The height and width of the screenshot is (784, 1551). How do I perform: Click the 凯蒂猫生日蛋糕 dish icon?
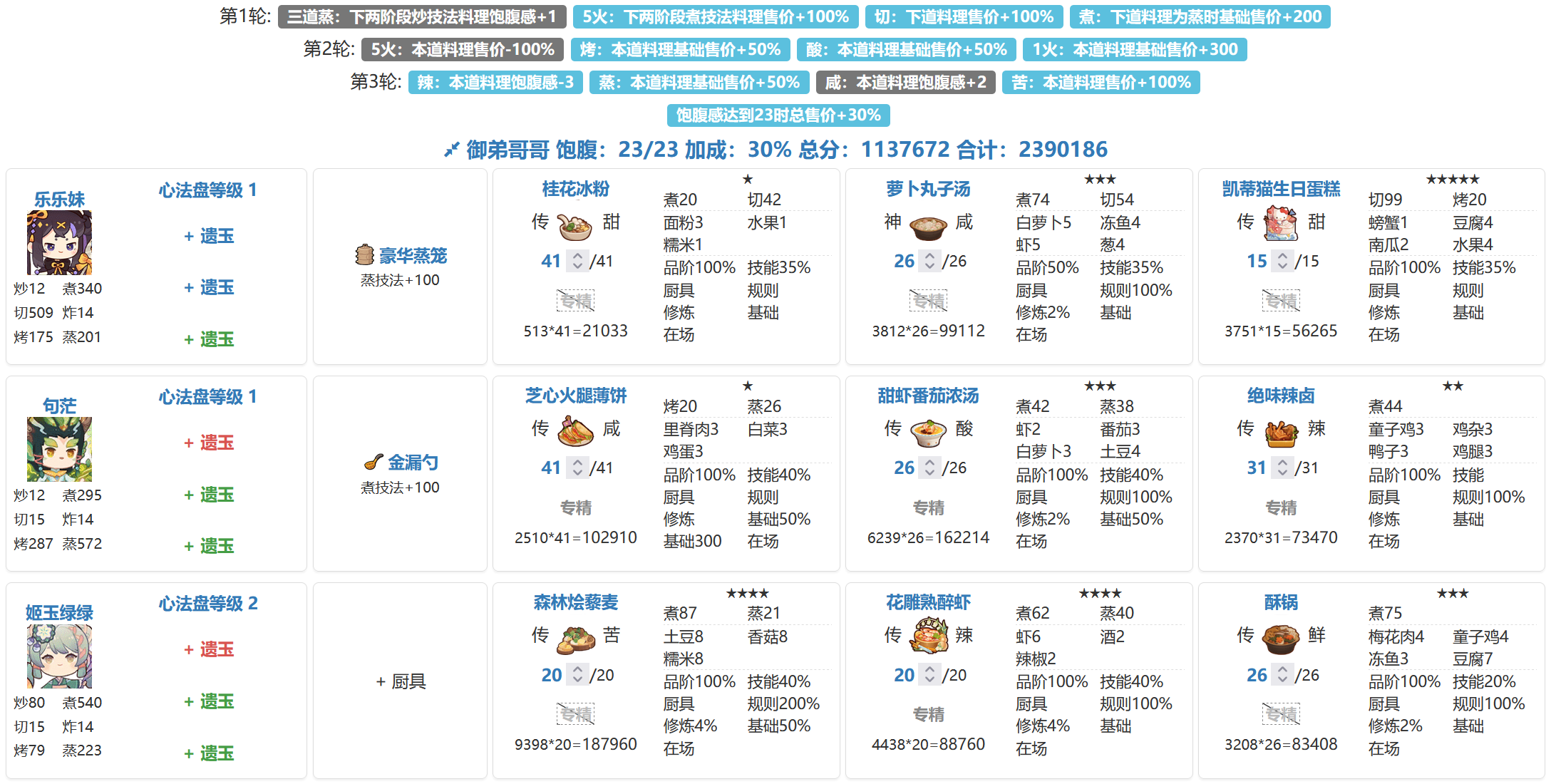[x=1280, y=224]
